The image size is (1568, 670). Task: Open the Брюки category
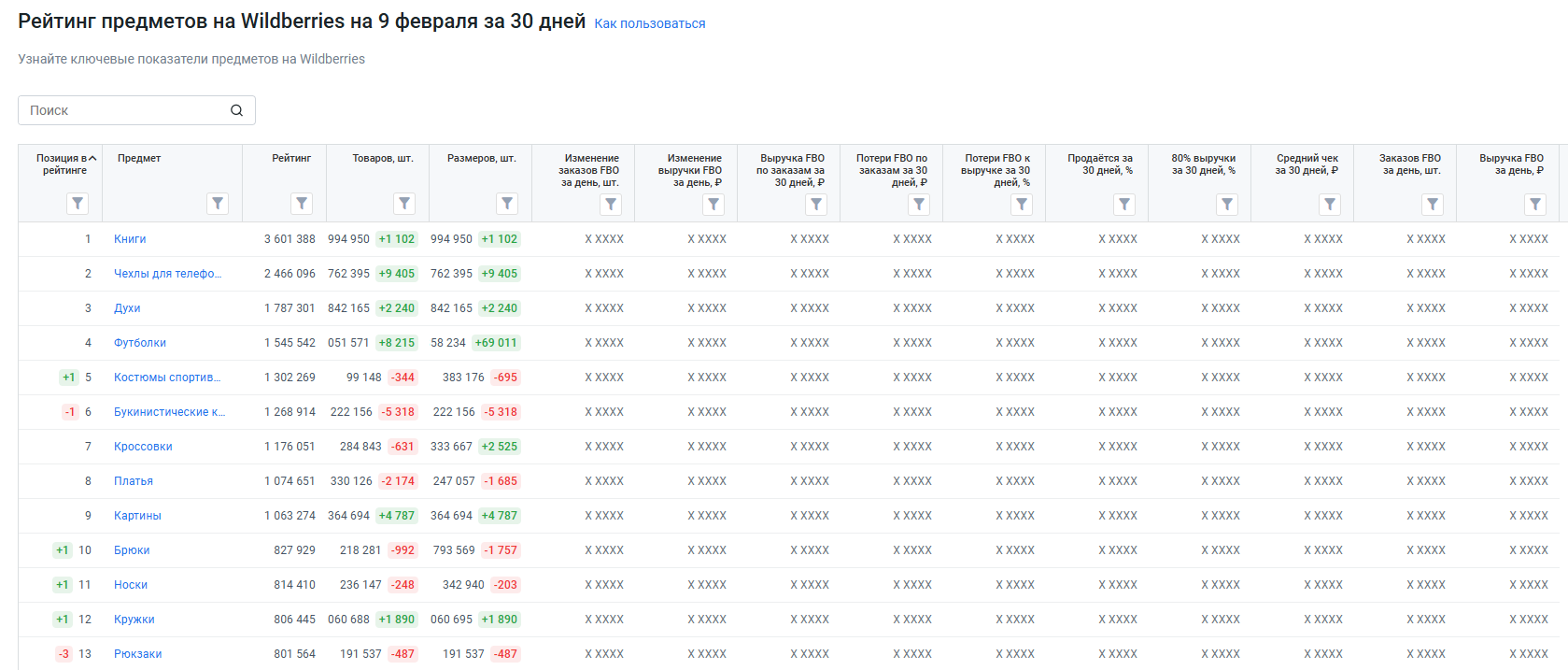132,550
